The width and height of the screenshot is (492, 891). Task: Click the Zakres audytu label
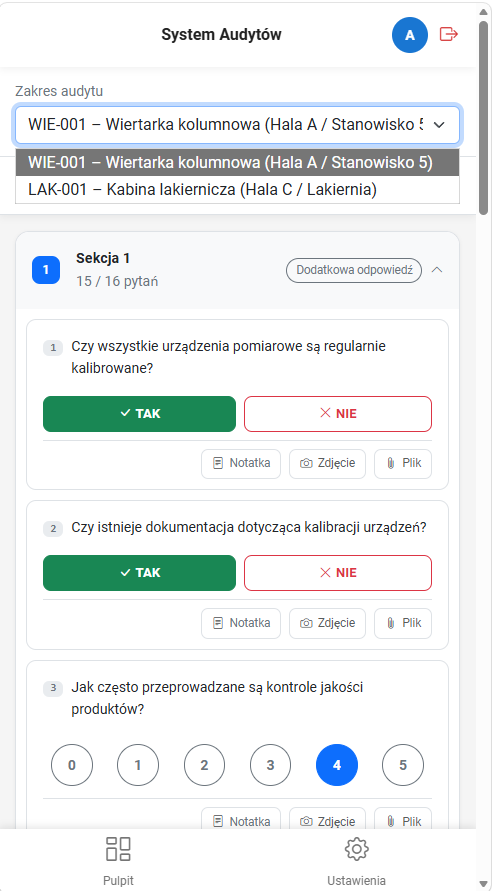point(59,91)
